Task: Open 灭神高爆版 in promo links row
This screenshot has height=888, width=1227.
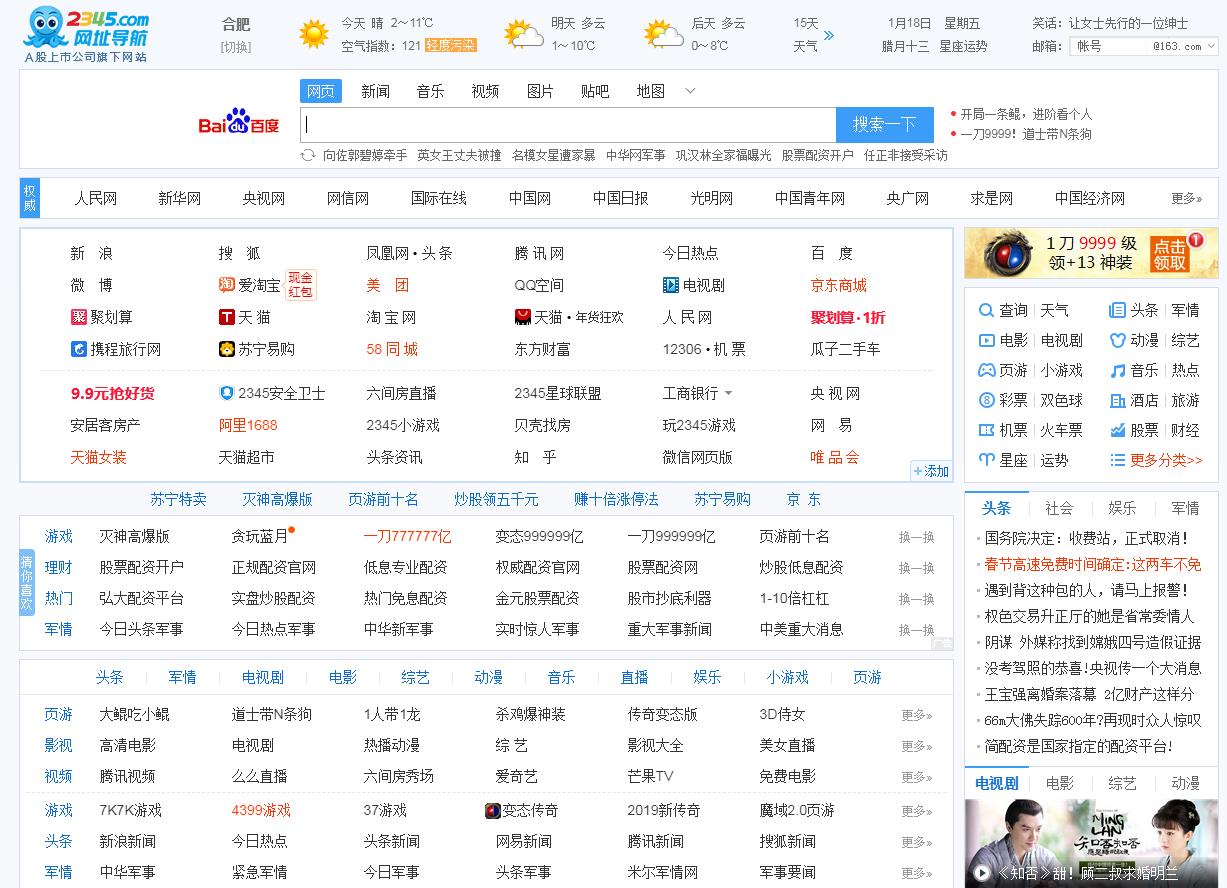Action: pyautogui.click(x=277, y=499)
